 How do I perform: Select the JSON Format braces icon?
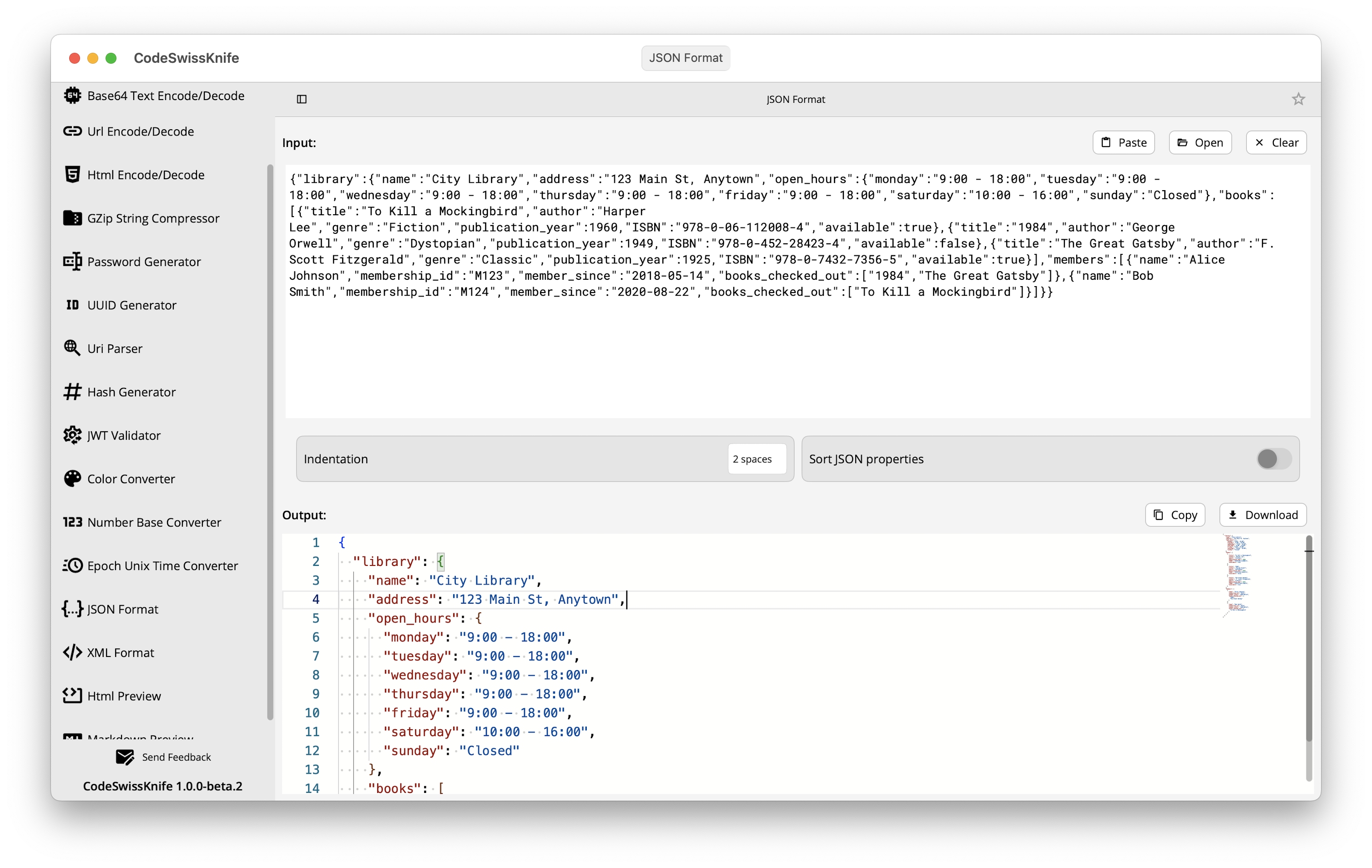pos(72,609)
